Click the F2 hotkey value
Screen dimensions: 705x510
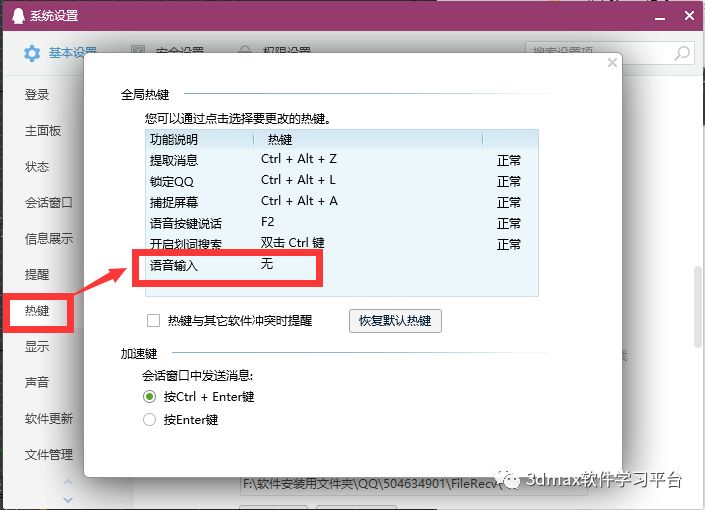(267, 222)
